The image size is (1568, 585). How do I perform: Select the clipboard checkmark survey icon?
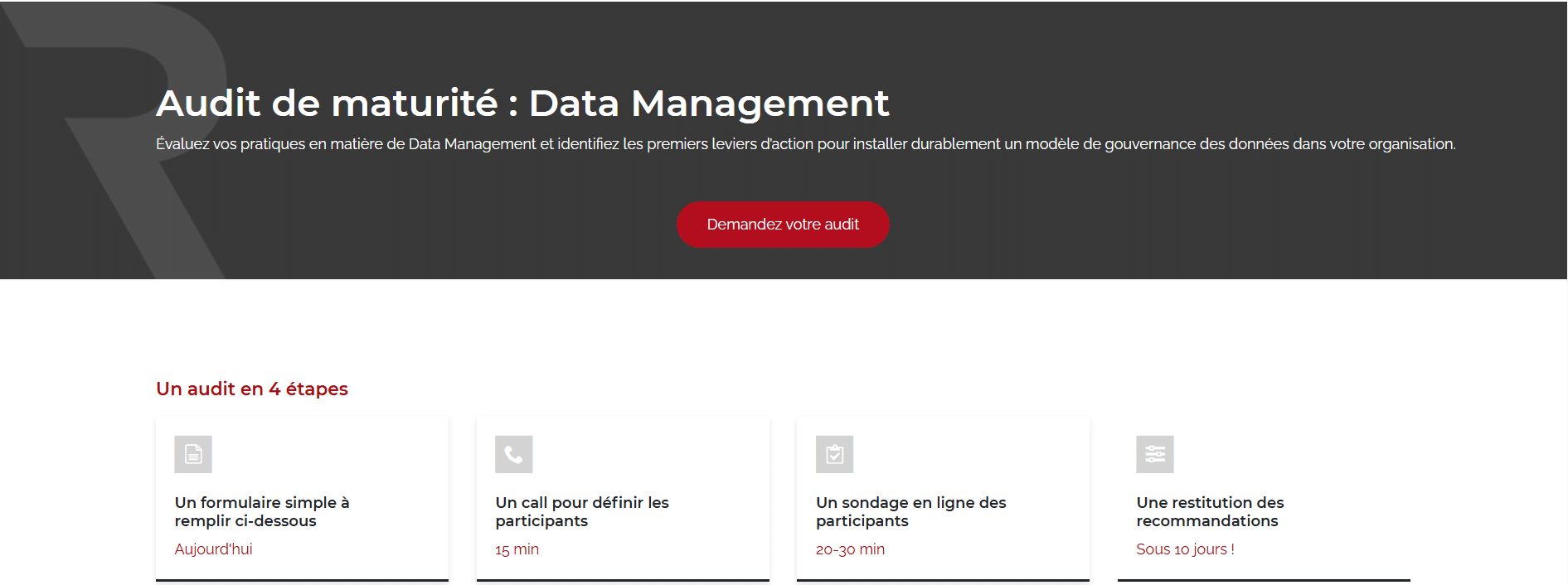click(834, 454)
